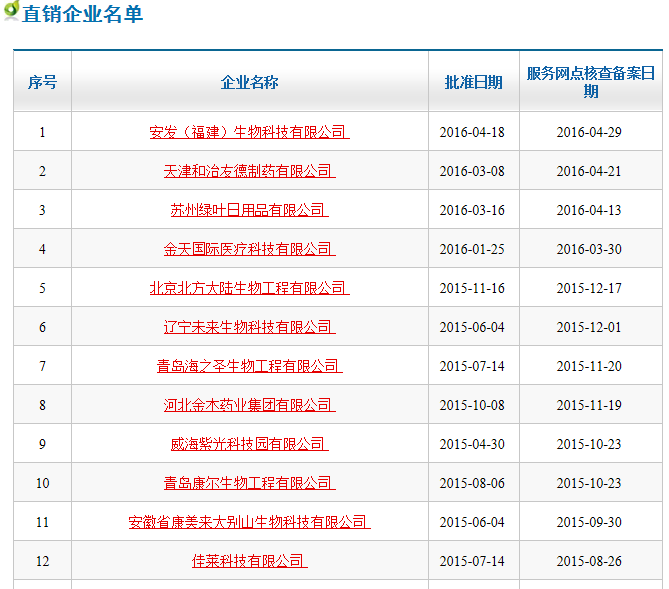
Task: Select filing date 2015-11-19 cell
Action: (589, 405)
